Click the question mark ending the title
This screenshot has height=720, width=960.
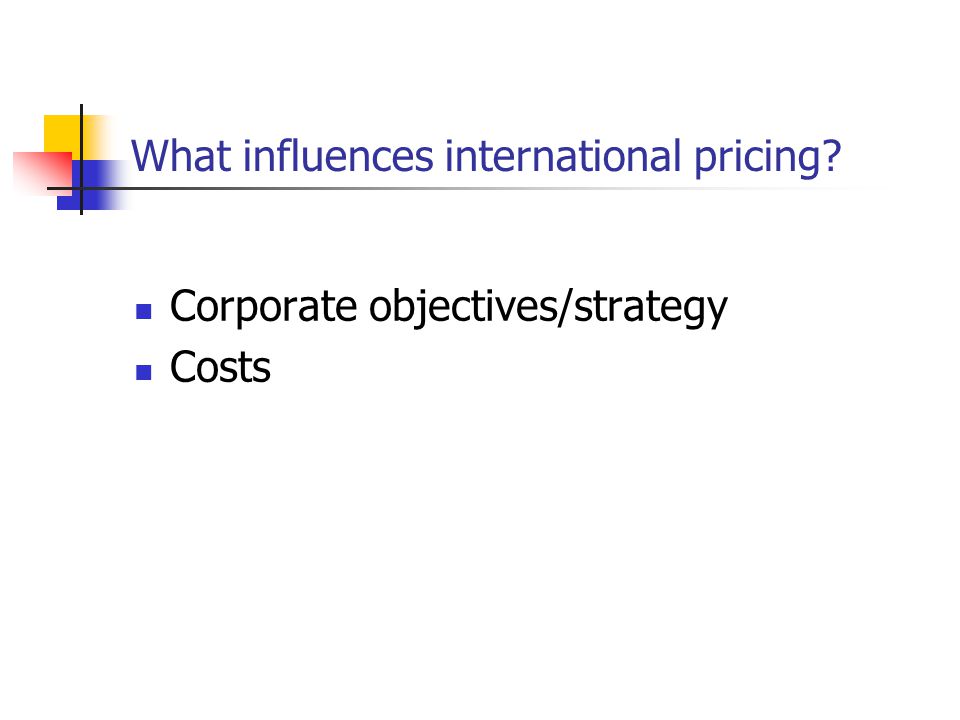point(832,156)
